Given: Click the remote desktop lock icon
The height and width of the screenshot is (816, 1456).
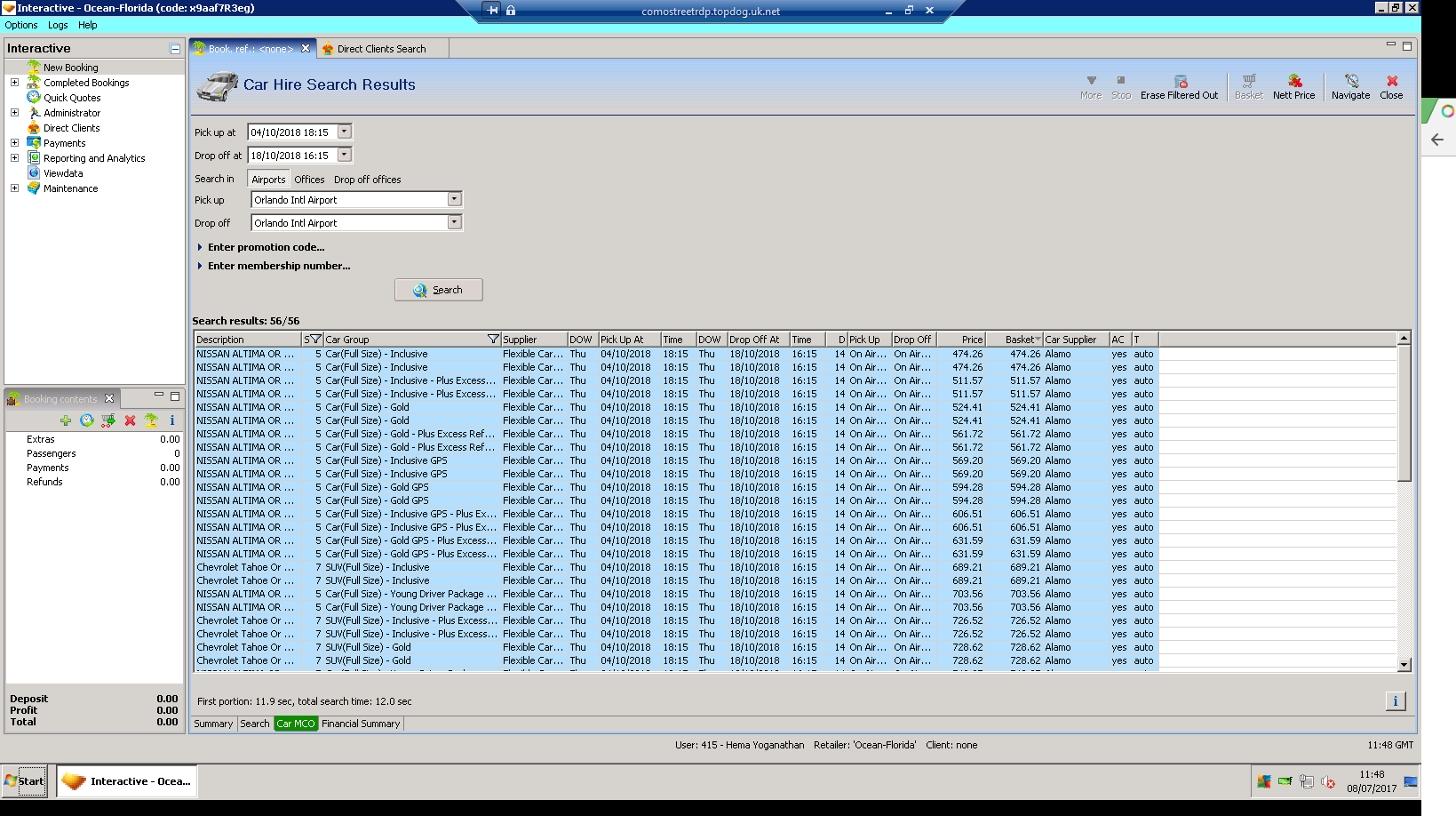Looking at the screenshot, I should point(511,11).
